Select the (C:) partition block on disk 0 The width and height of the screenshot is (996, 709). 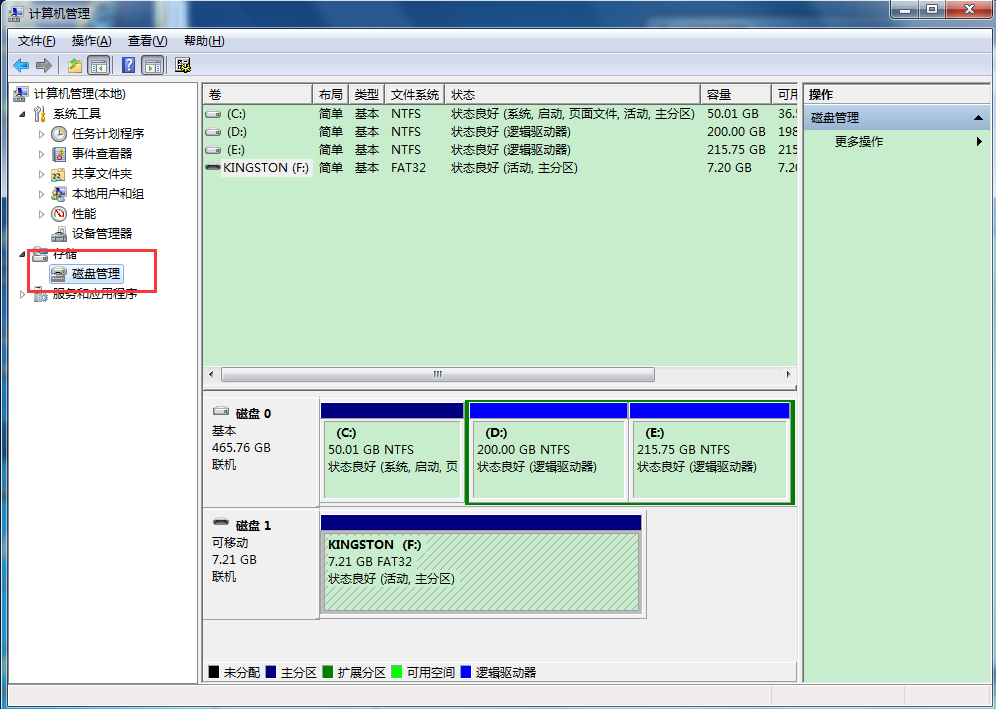click(392, 452)
